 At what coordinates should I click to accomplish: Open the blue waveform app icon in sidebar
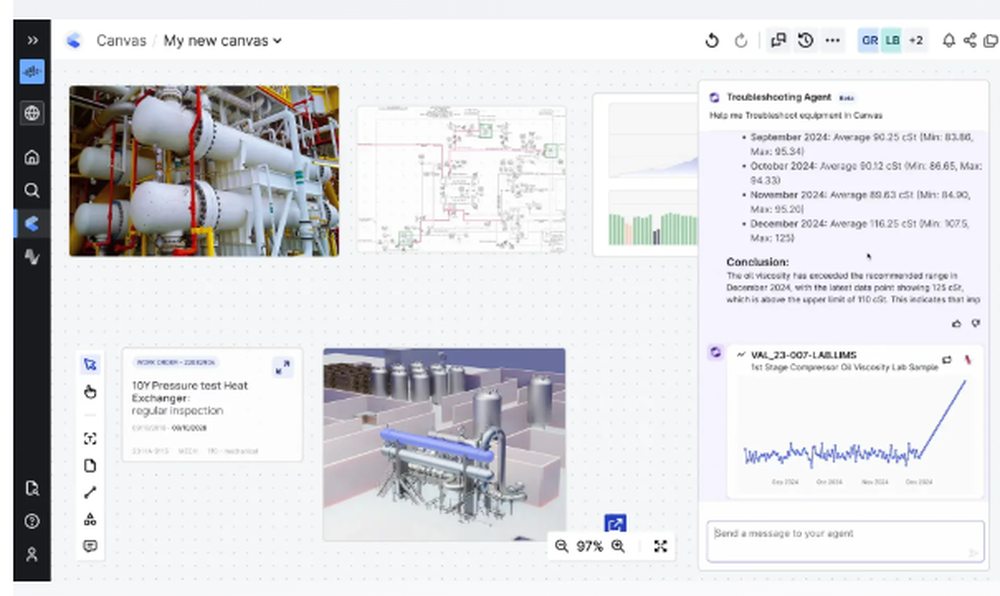pos(32,71)
